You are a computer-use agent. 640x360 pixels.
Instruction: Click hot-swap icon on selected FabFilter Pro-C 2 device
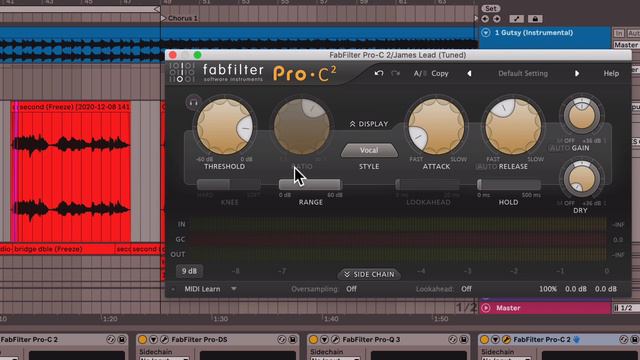pyautogui.click(x=624, y=340)
